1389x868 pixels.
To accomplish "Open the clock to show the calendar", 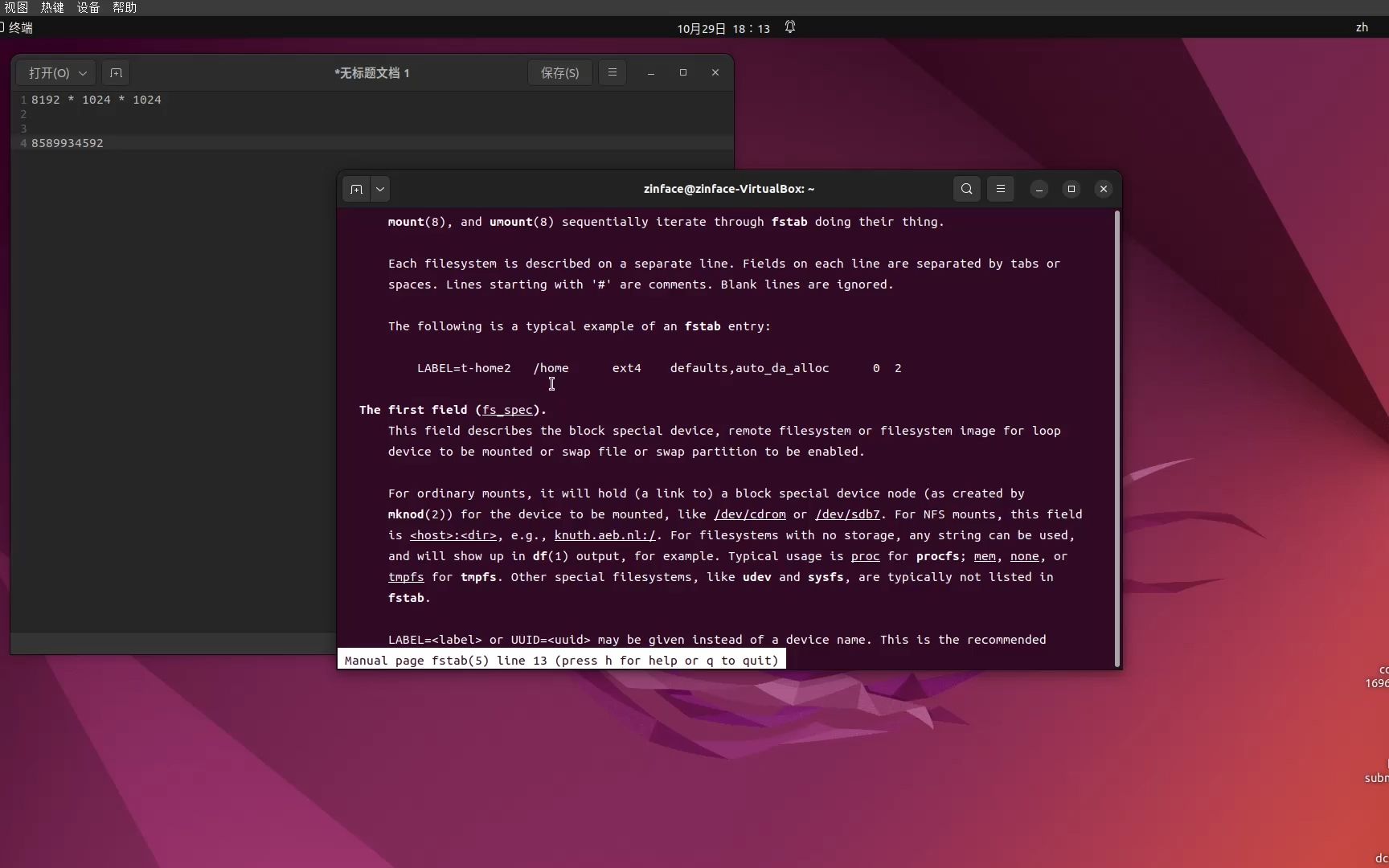I will pos(721,27).
